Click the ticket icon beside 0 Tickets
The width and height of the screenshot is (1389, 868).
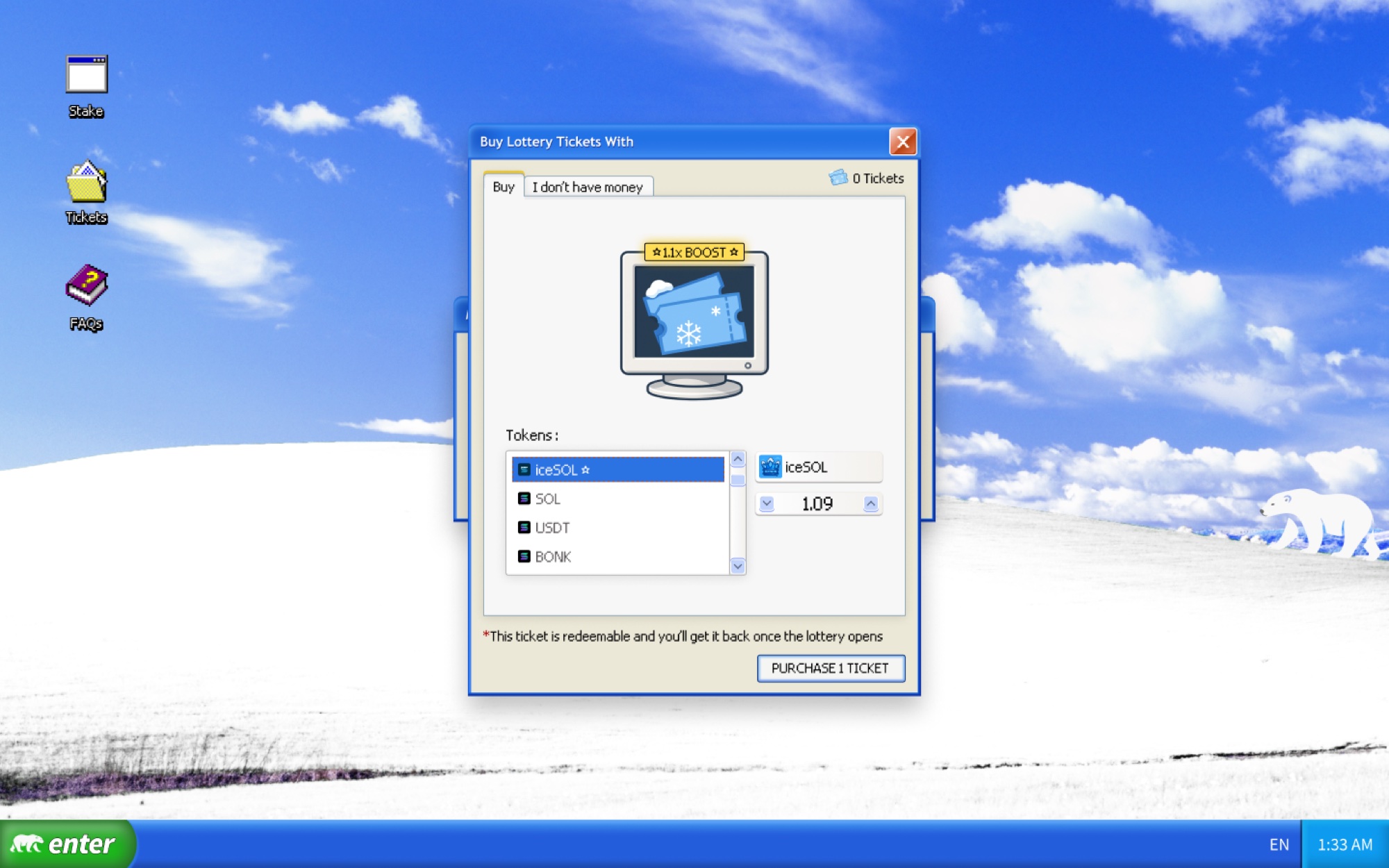coord(838,178)
